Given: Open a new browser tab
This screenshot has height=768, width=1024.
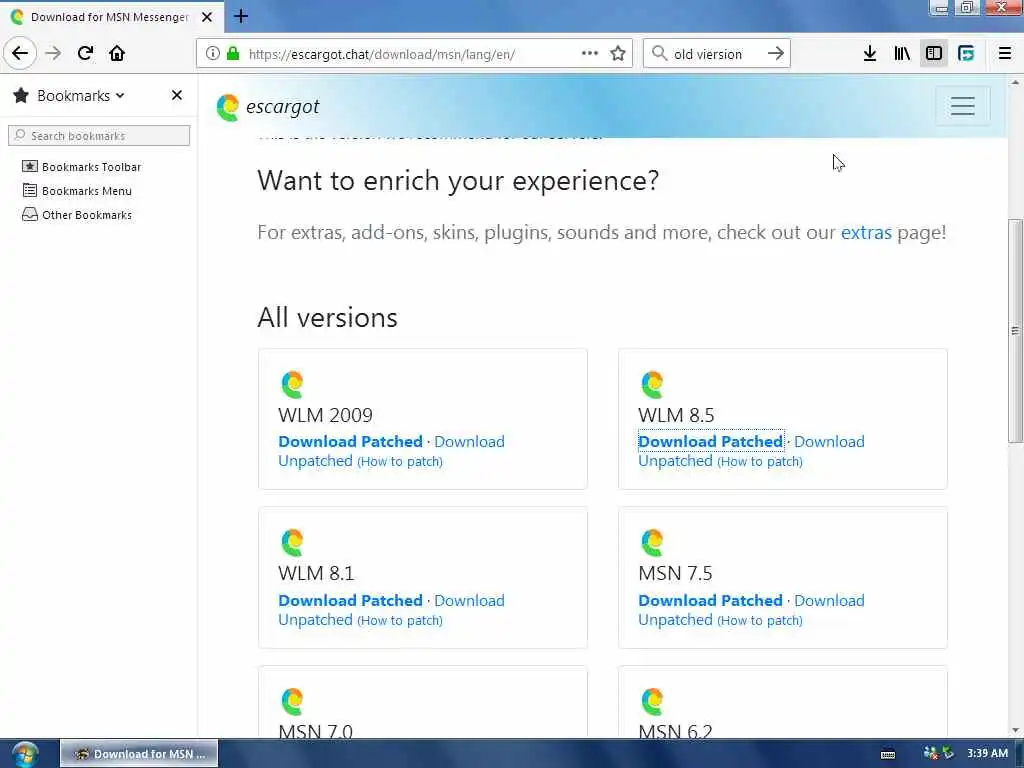Looking at the screenshot, I should (241, 16).
